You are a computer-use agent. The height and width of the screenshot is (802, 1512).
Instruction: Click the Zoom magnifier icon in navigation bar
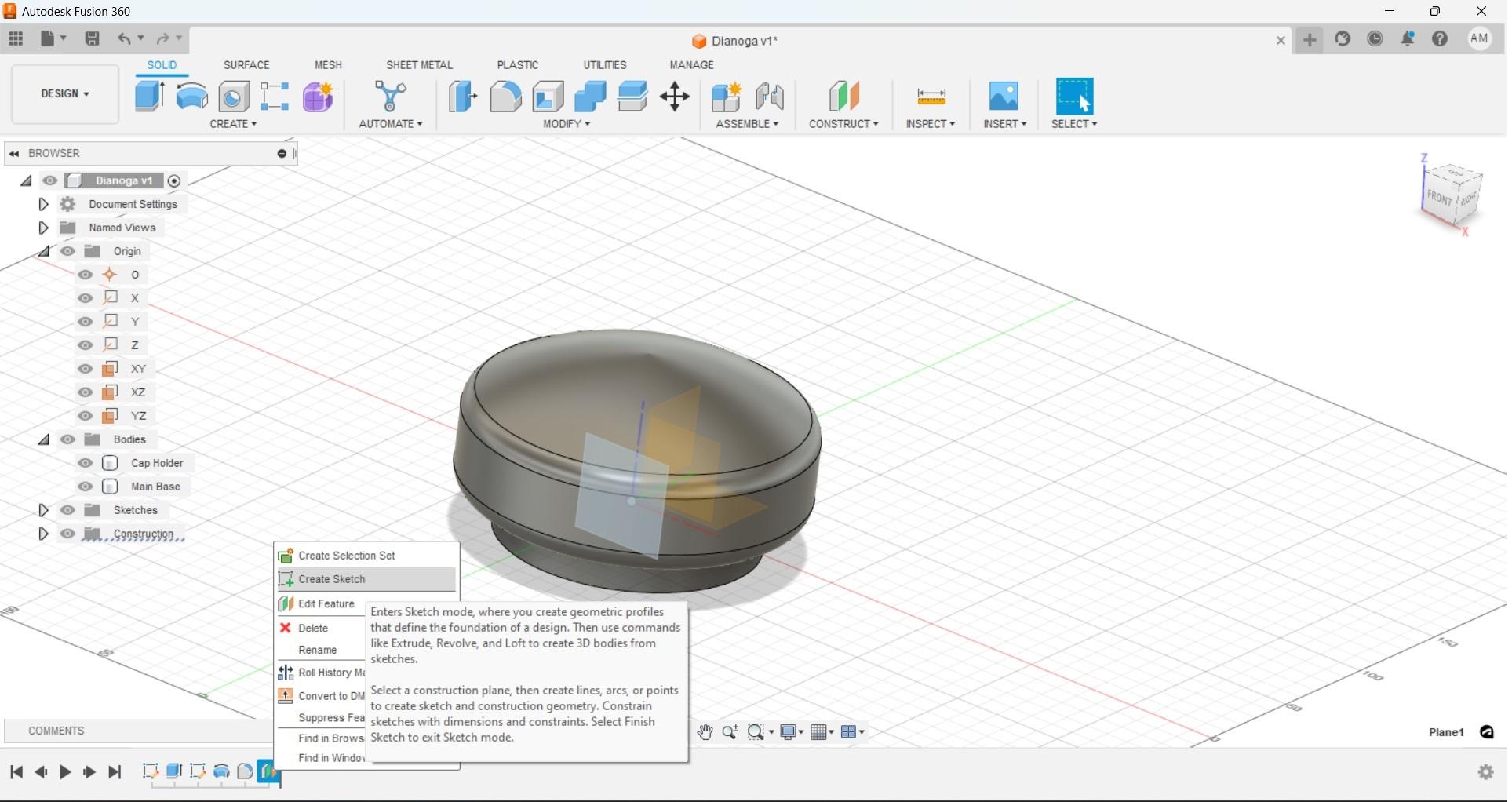click(x=730, y=732)
